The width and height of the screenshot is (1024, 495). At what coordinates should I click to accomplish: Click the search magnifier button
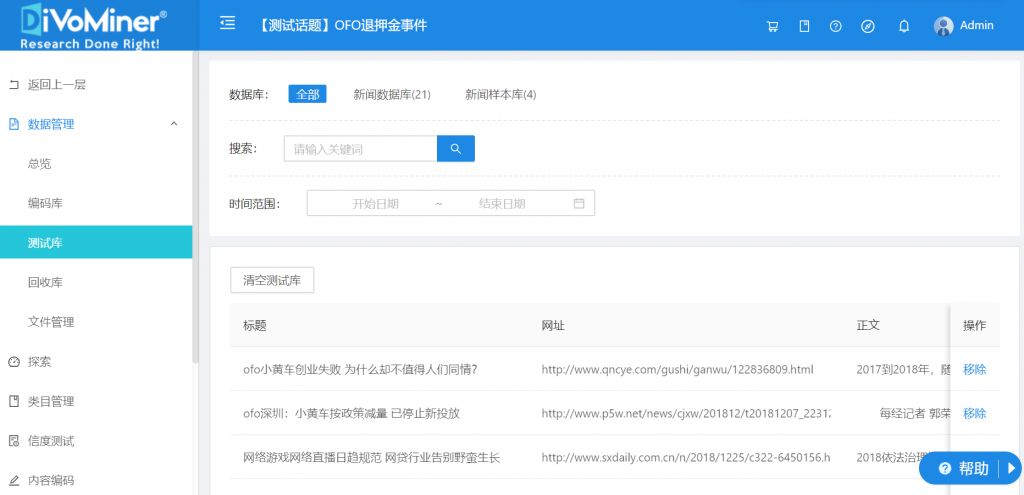coord(456,148)
